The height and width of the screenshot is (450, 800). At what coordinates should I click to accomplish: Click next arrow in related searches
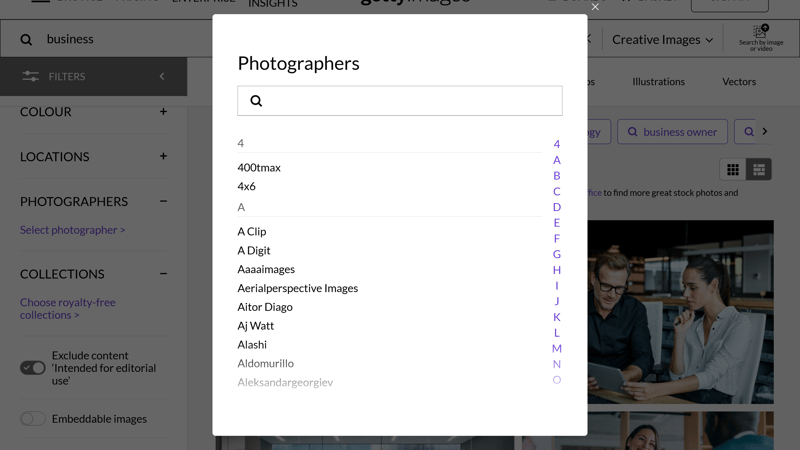click(x=765, y=131)
